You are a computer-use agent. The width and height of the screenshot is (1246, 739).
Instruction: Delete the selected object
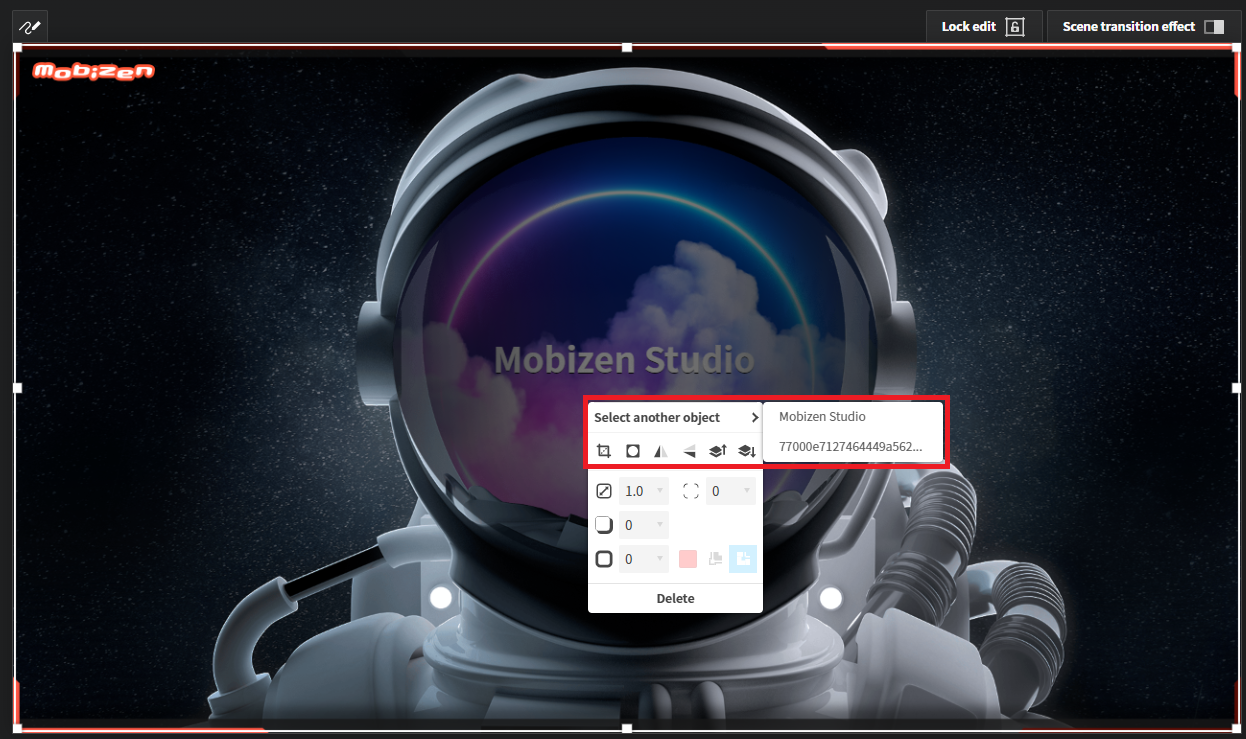click(x=675, y=598)
